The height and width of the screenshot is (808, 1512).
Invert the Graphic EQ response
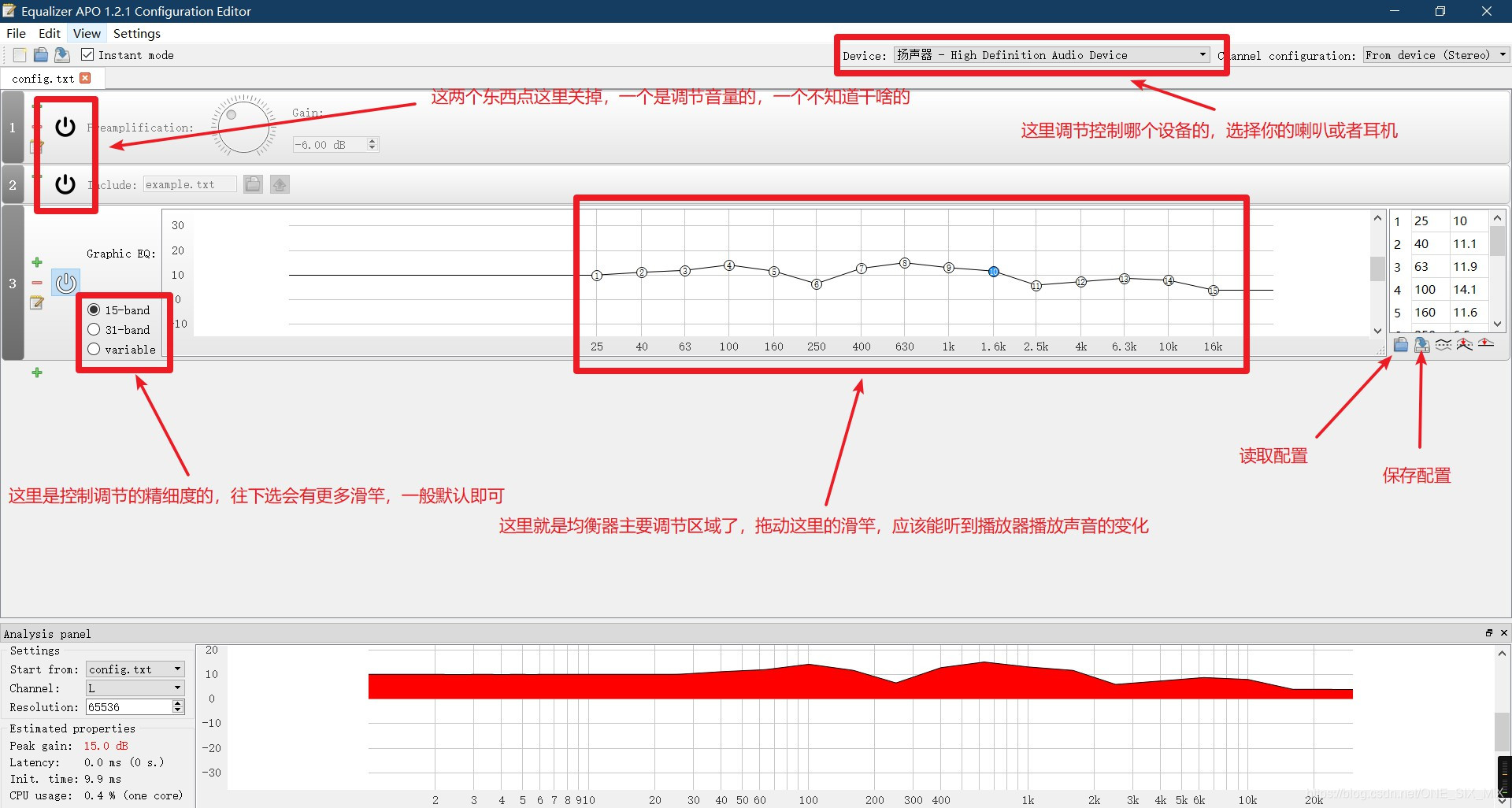pos(1443,344)
